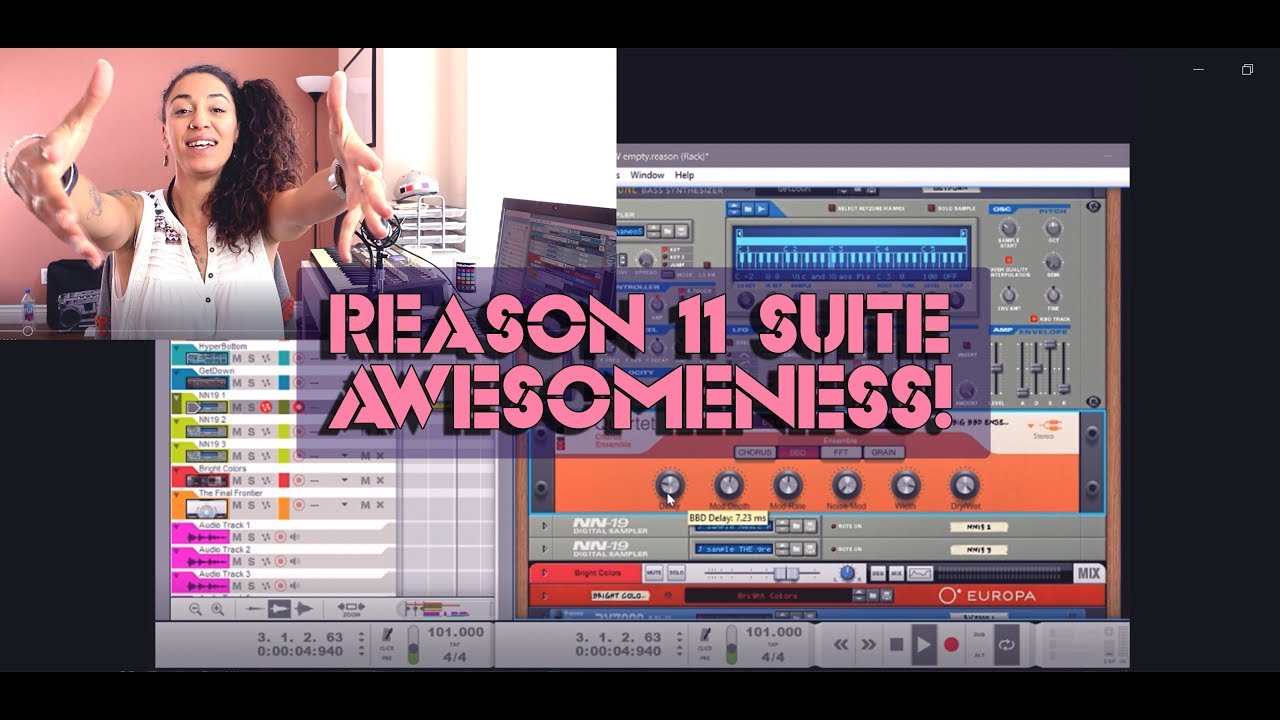Image resolution: width=1280 pixels, height=720 pixels.
Task: Mute the HyperBottom track
Action: click(x=237, y=358)
